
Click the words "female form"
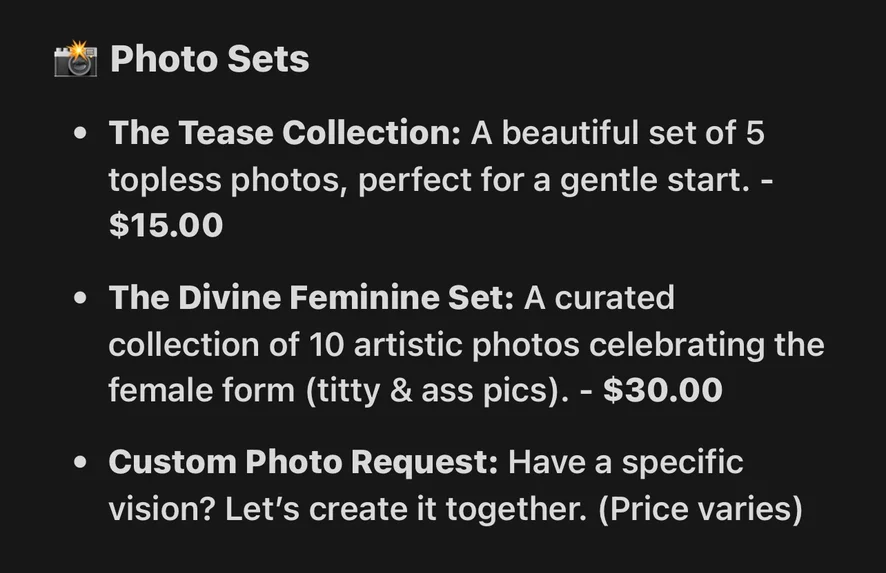200,390
